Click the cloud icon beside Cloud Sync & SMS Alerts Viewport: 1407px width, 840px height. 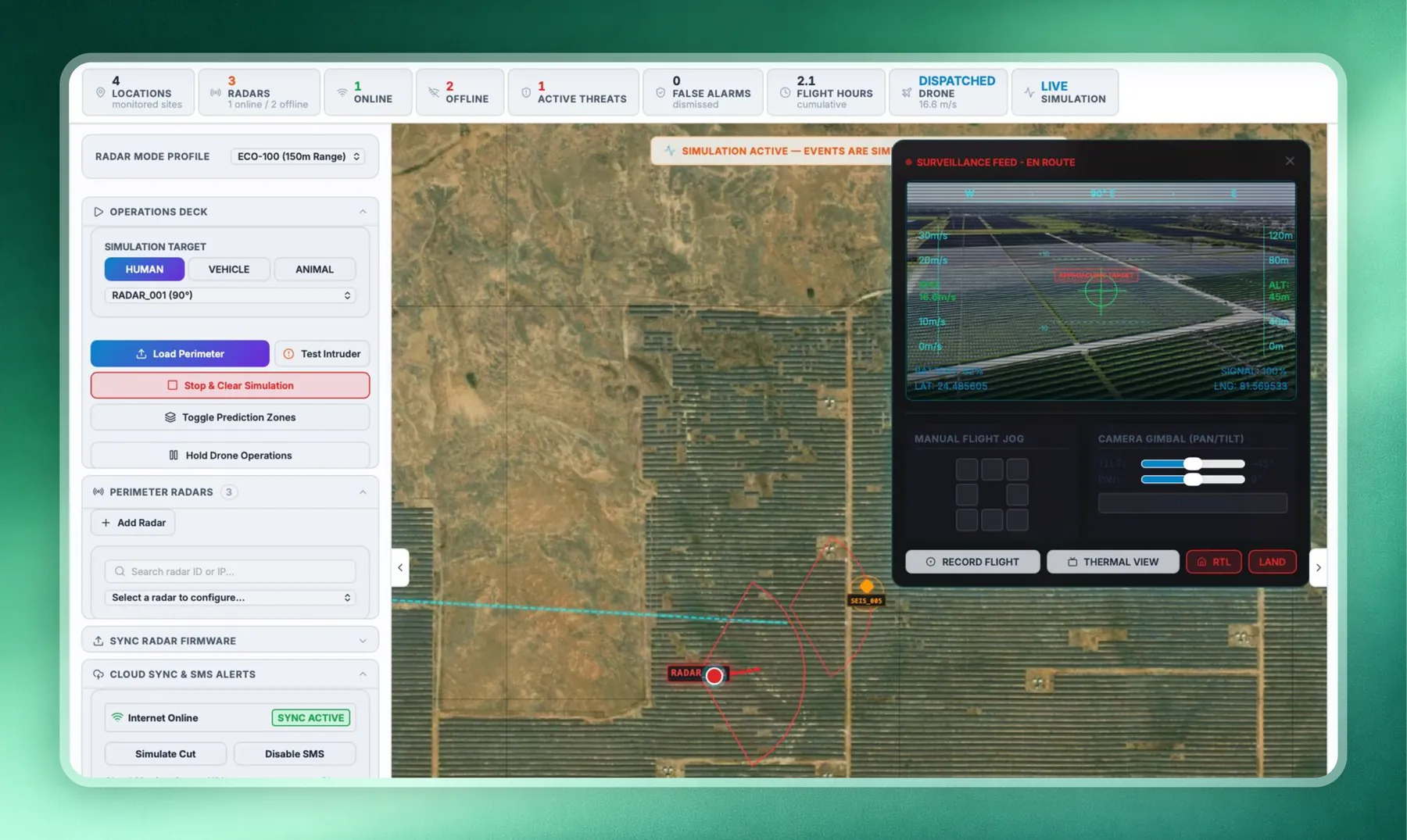click(x=98, y=674)
